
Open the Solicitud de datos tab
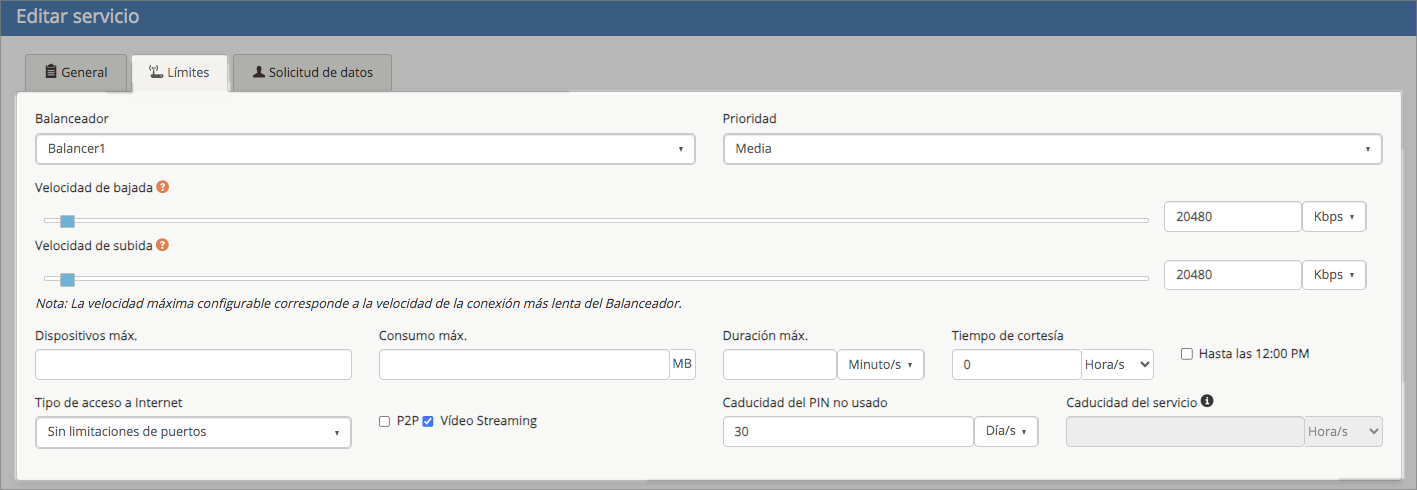pyautogui.click(x=311, y=73)
